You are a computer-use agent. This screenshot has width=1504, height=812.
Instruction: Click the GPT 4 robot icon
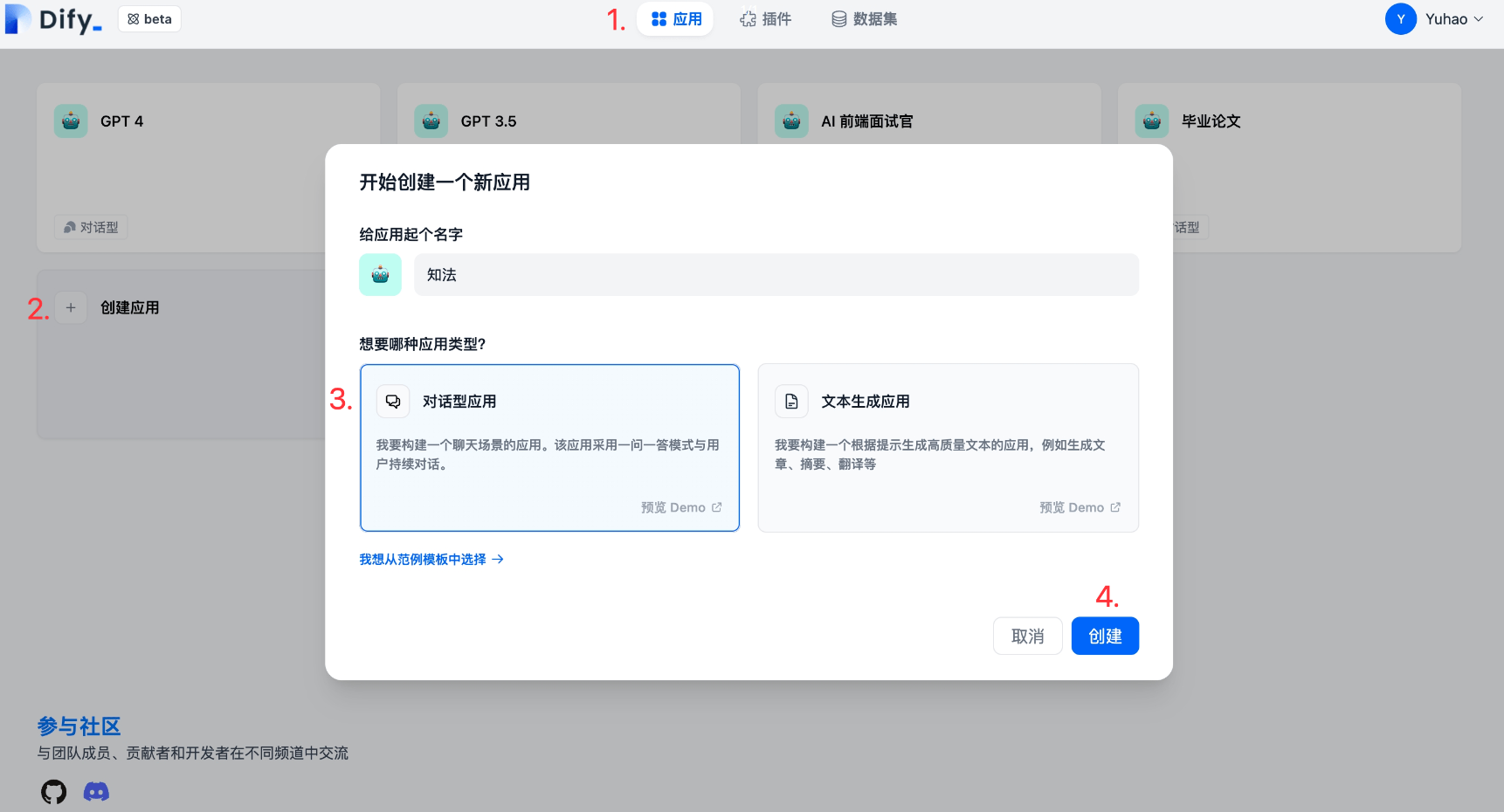(x=71, y=121)
